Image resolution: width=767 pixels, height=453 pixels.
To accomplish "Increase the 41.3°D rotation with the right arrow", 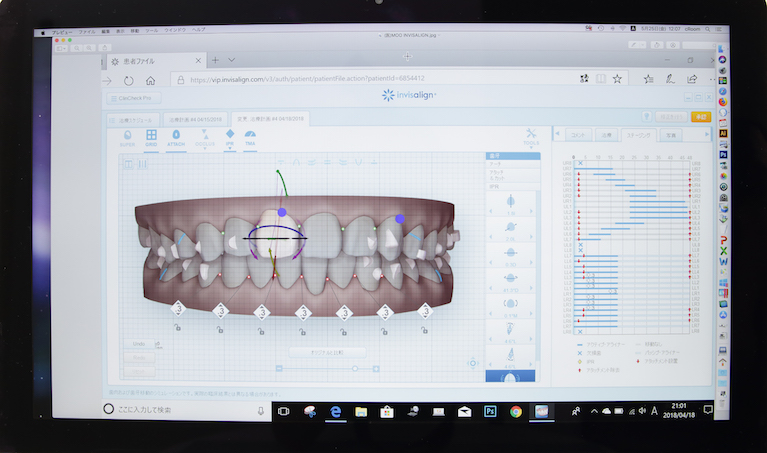I will point(531,289).
